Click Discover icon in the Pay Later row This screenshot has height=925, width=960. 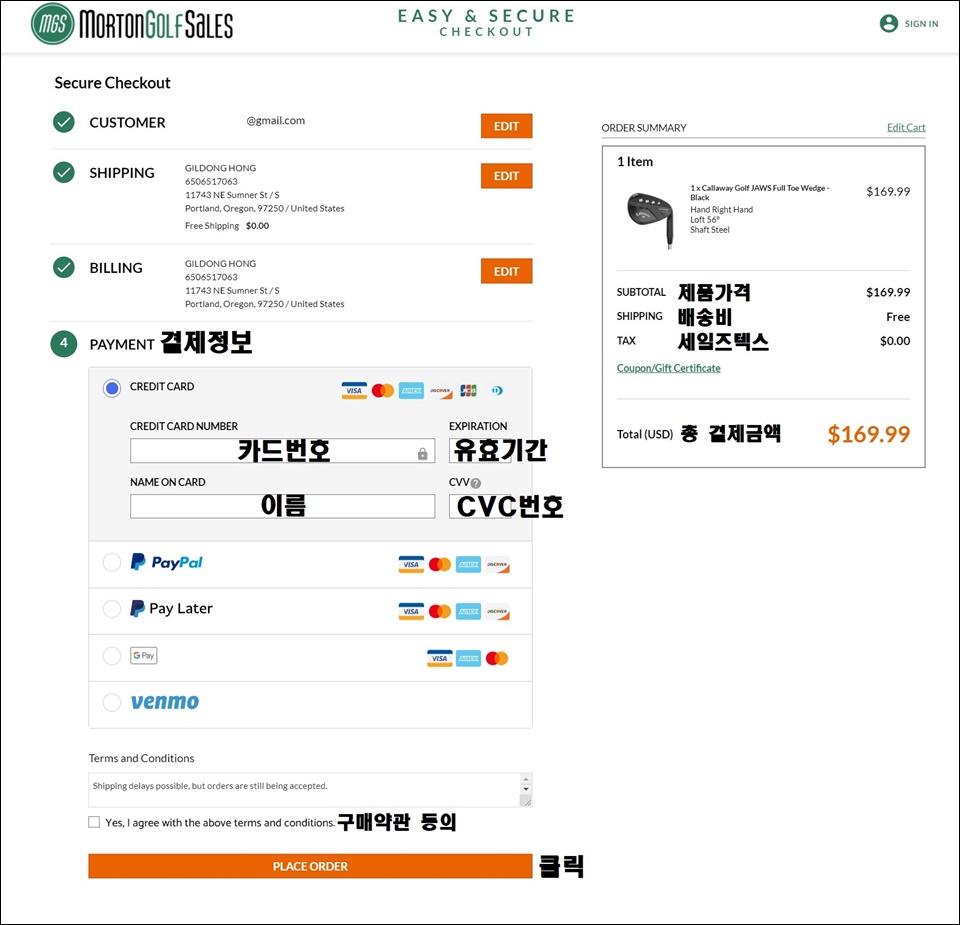click(497, 611)
